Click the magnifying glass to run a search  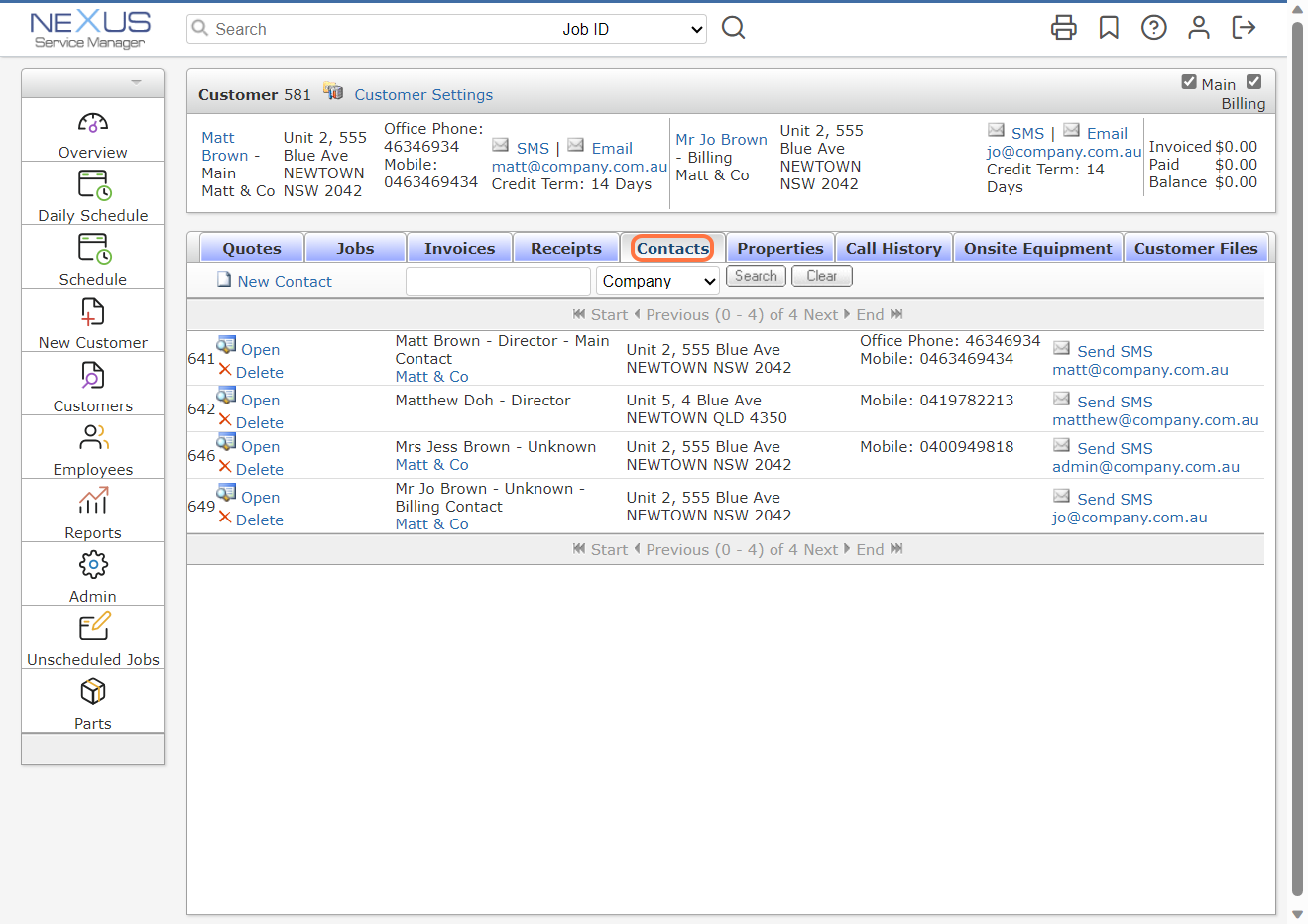pyautogui.click(x=733, y=28)
